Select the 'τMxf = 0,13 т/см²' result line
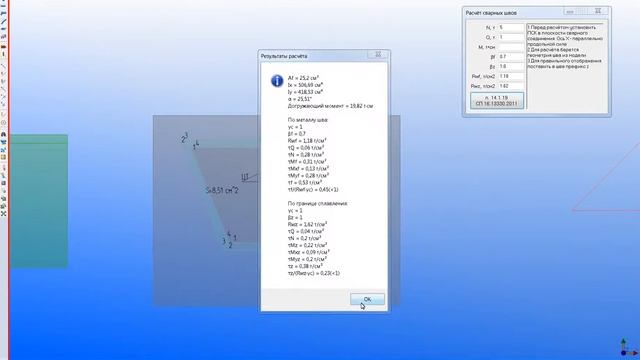This screenshot has width=640, height=360. (308, 169)
